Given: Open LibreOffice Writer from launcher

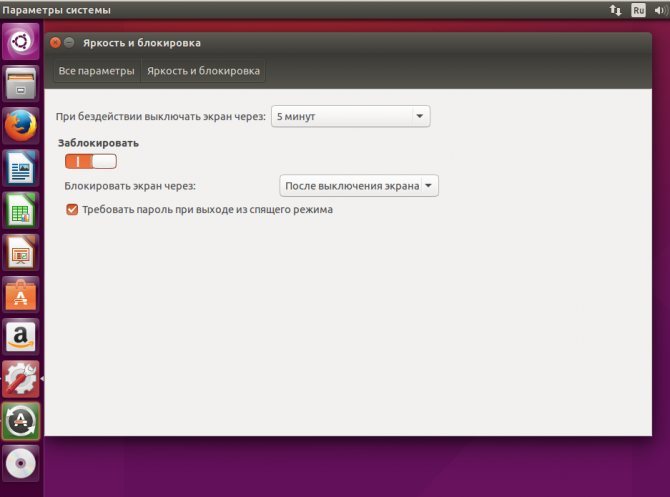Looking at the screenshot, I should tap(21, 168).
